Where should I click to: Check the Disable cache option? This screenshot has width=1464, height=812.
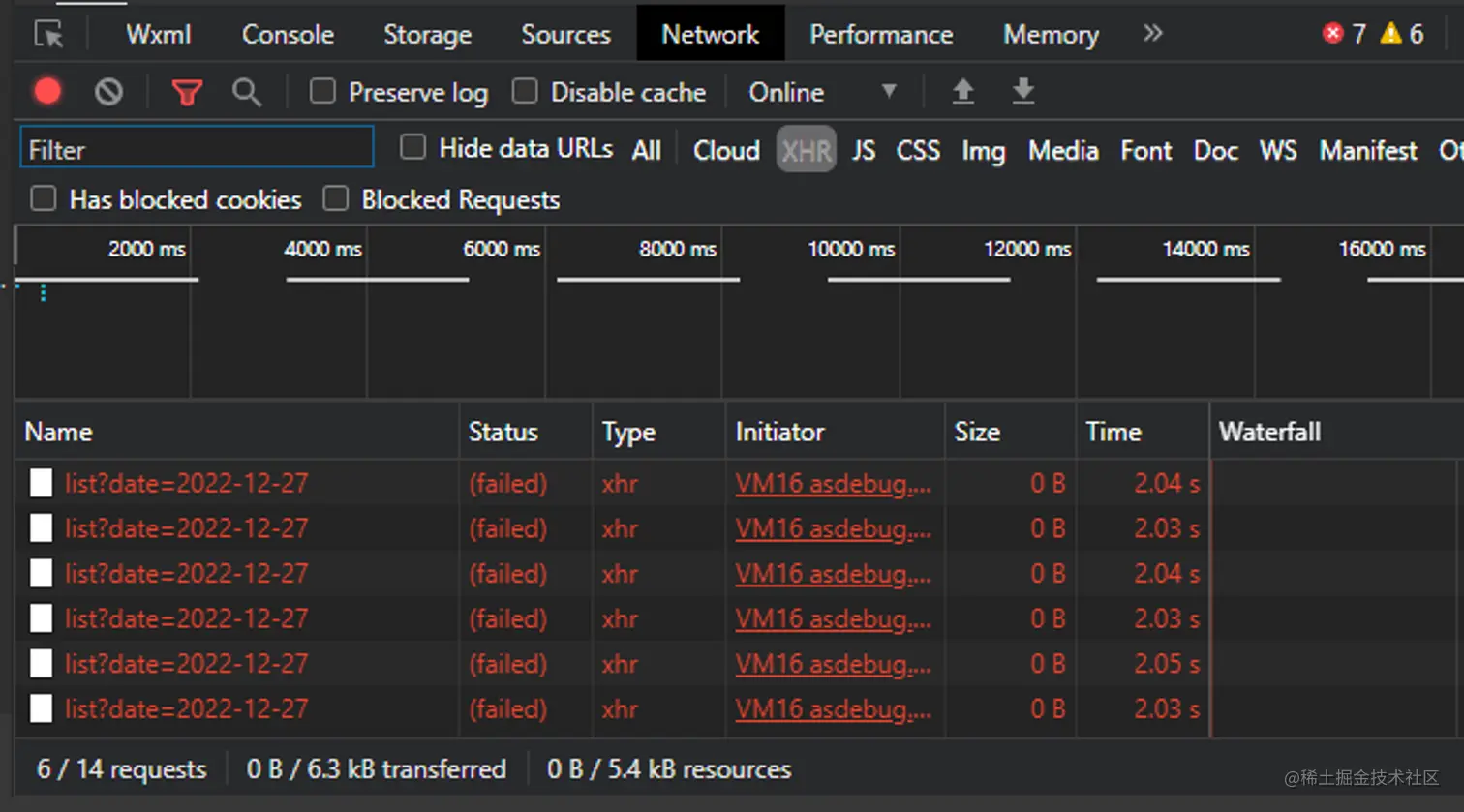(x=525, y=92)
